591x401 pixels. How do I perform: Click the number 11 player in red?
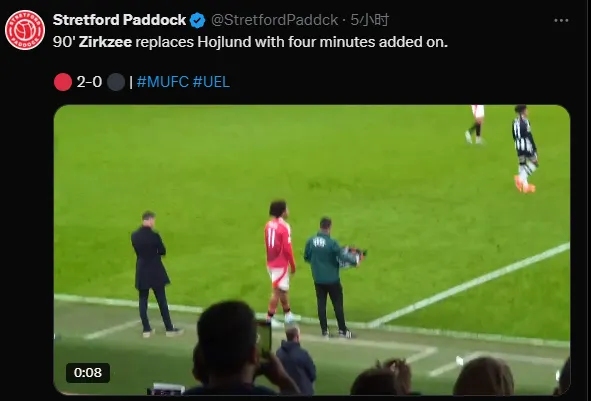point(280,262)
